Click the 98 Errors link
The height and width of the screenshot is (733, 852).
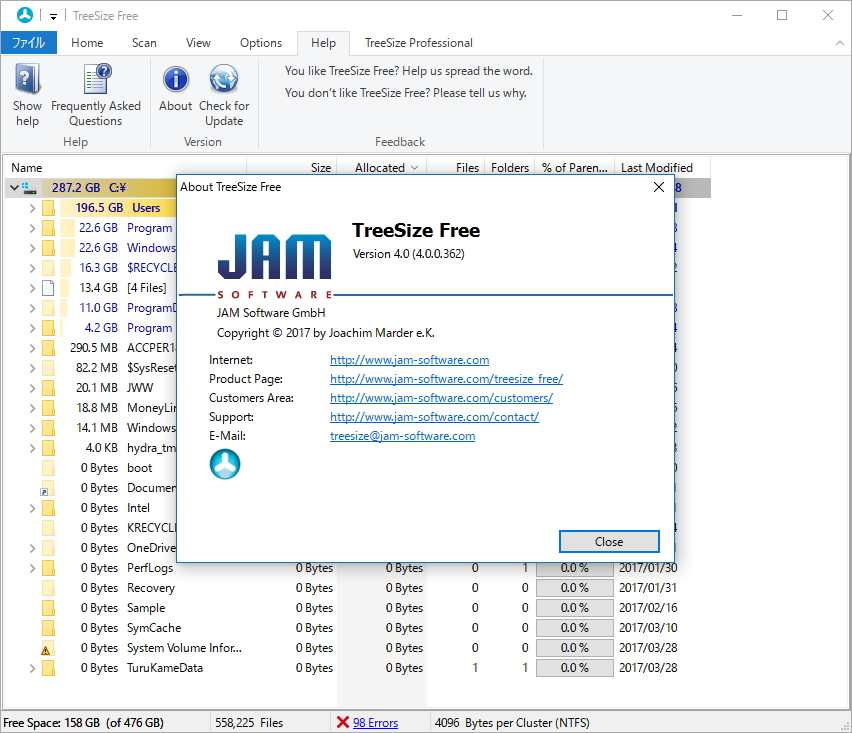[375, 723]
